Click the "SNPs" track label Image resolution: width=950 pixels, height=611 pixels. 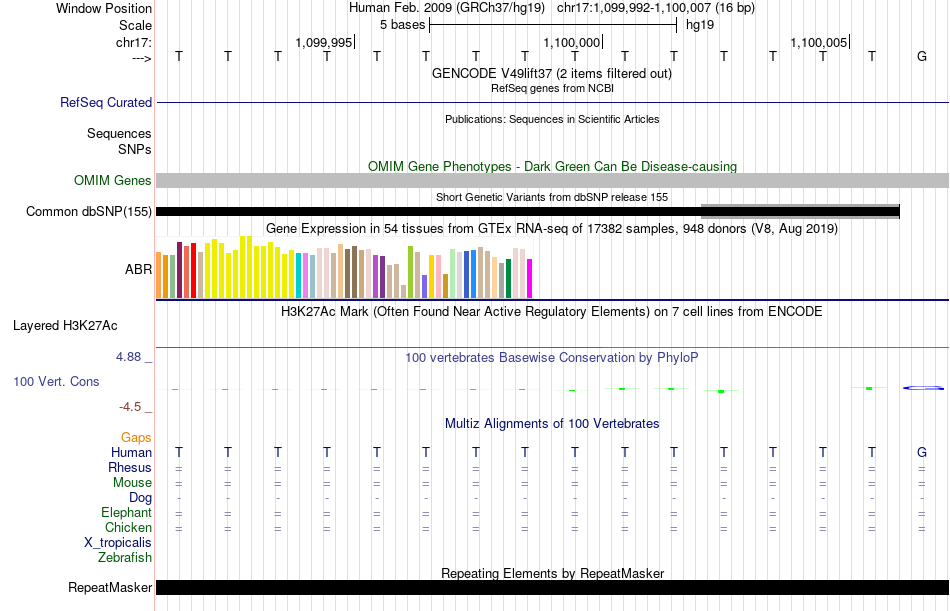[135, 149]
